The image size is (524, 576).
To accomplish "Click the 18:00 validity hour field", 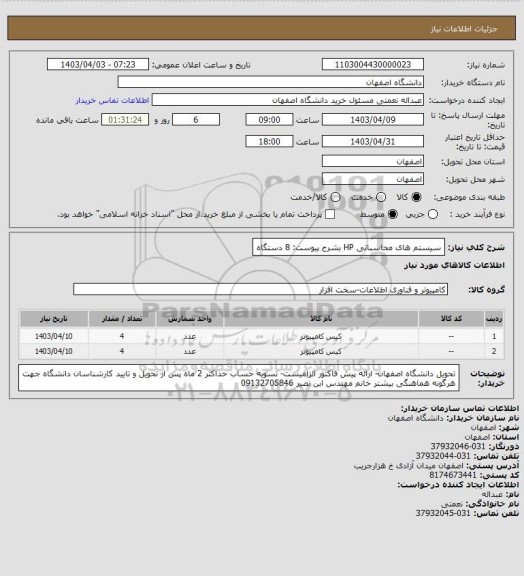I will 269,141.
